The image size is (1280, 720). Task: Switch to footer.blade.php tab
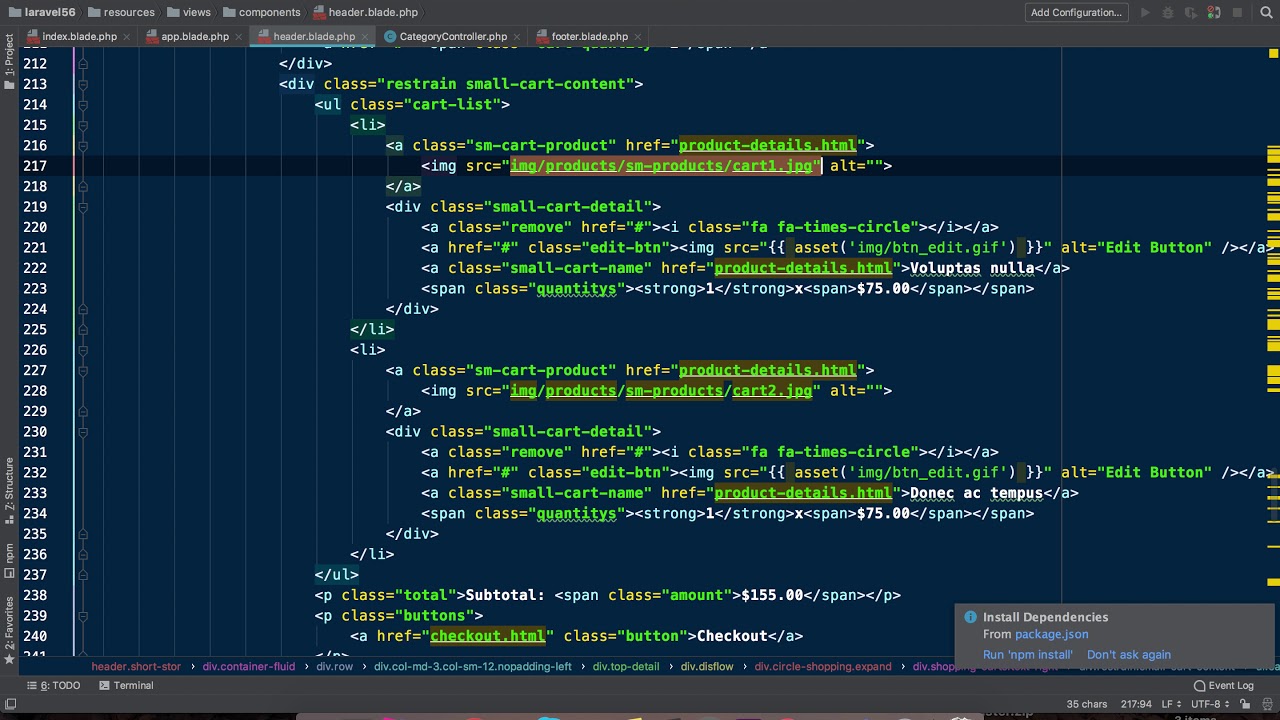590,36
